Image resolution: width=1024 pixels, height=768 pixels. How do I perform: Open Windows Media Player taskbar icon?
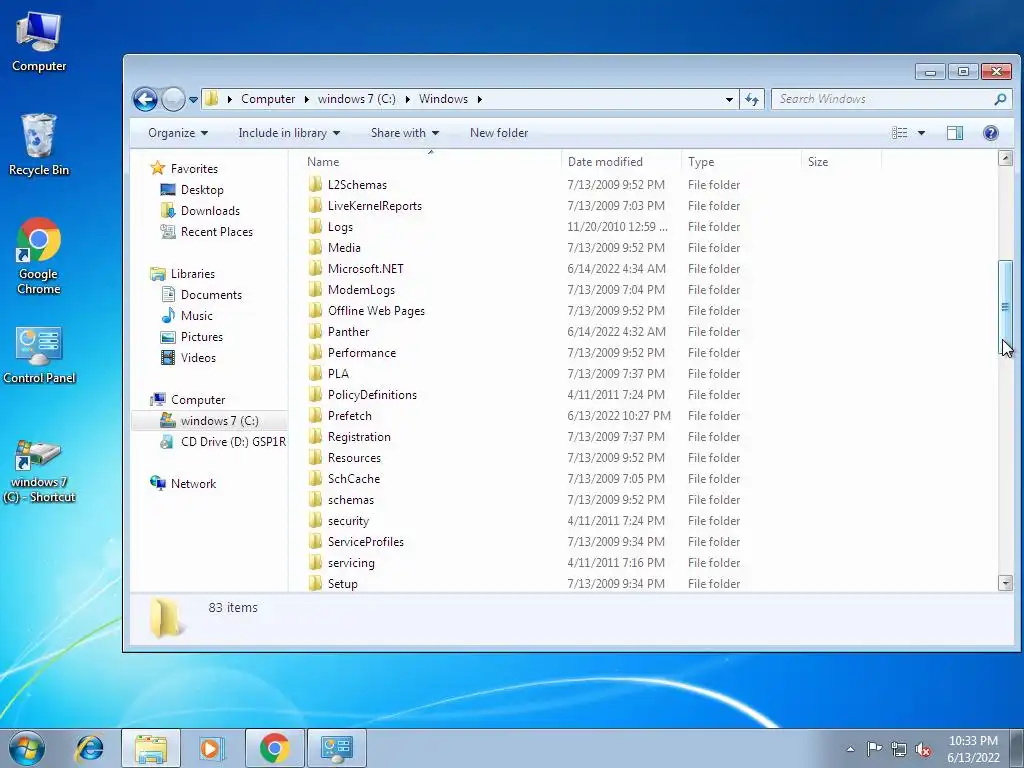(x=212, y=748)
